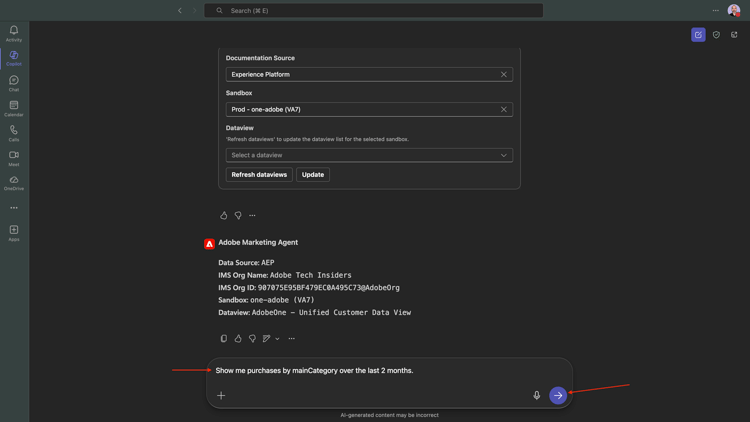
Task: Open more options for the card message
Action: point(252,215)
